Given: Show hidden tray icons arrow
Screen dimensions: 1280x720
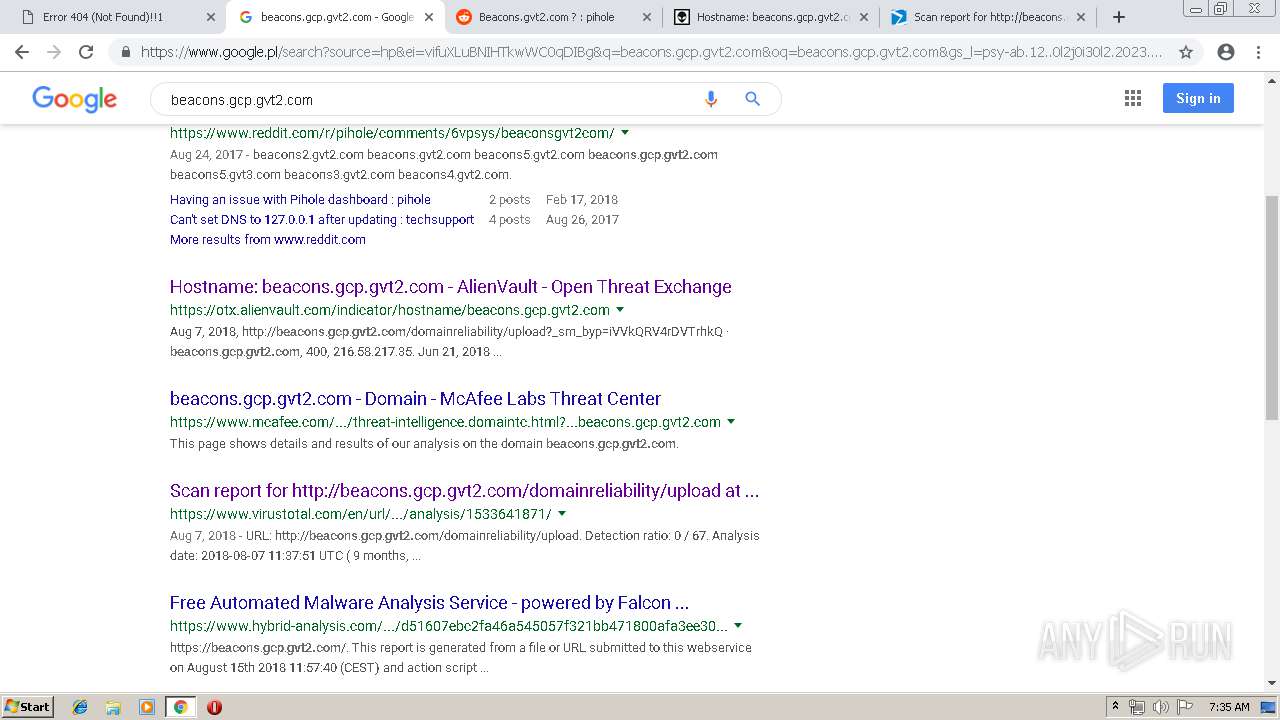Looking at the screenshot, I should (x=1115, y=707).
